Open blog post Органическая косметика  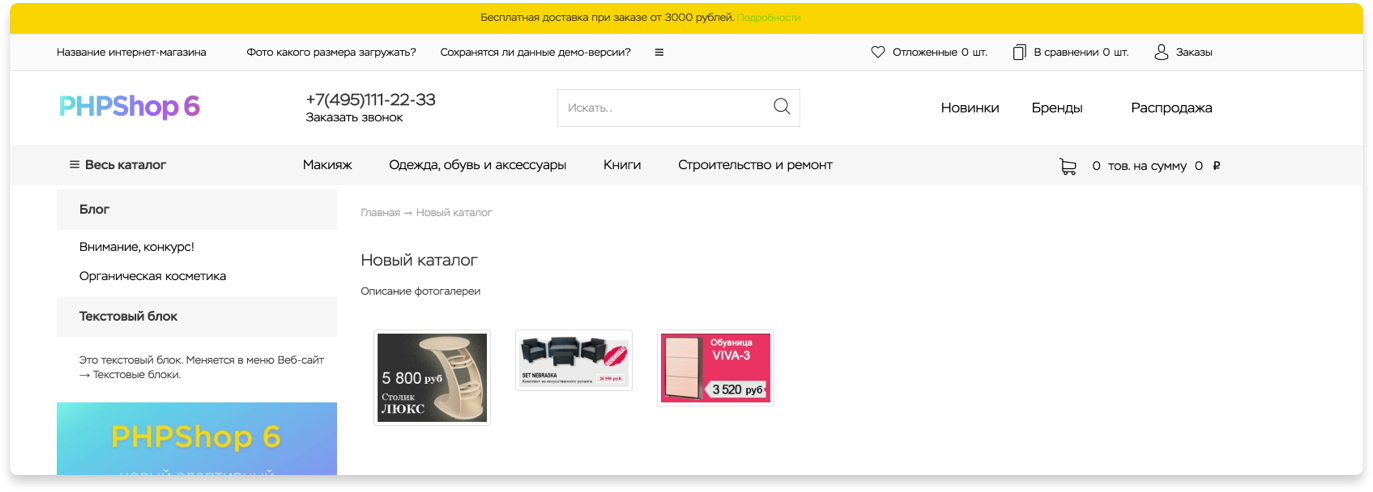[153, 276]
